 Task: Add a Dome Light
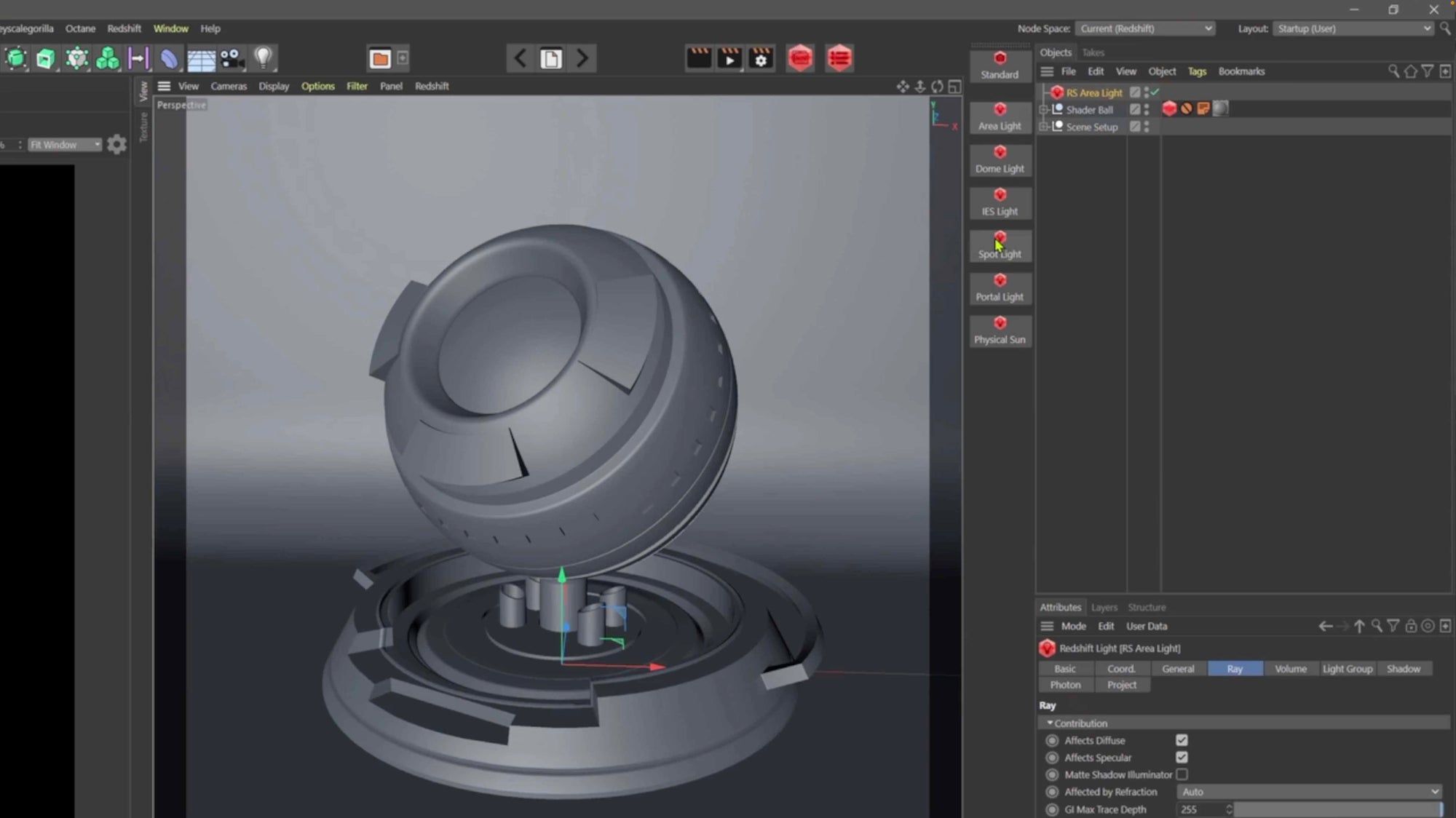(x=1000, y=159)
